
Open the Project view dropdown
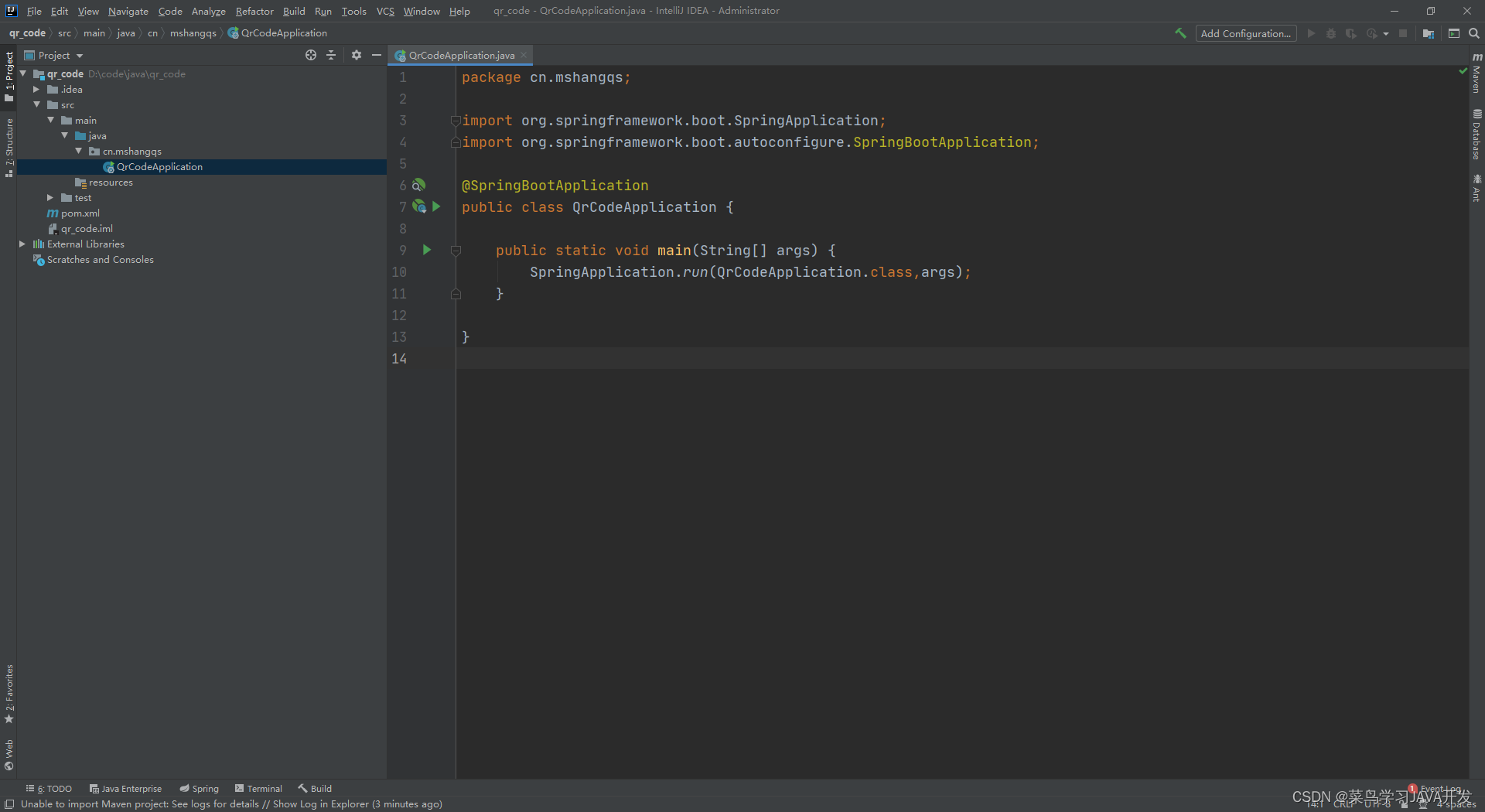53,55
